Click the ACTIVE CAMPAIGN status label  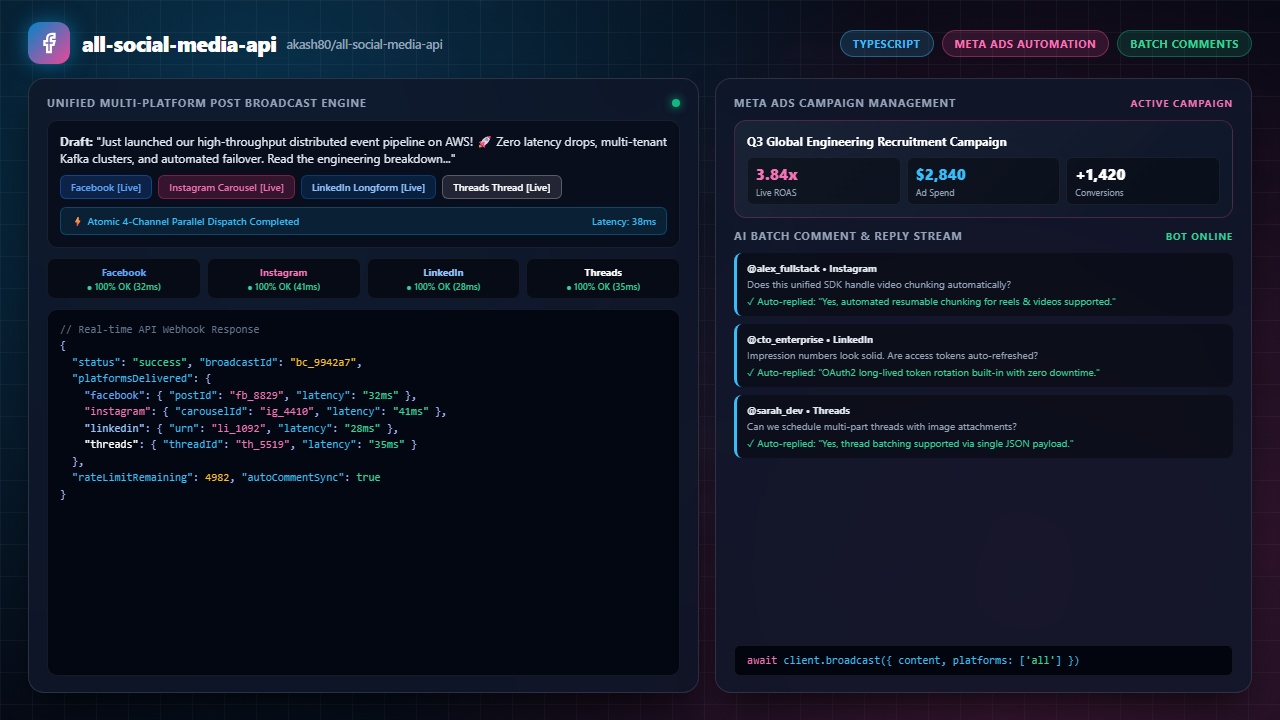1181,103
